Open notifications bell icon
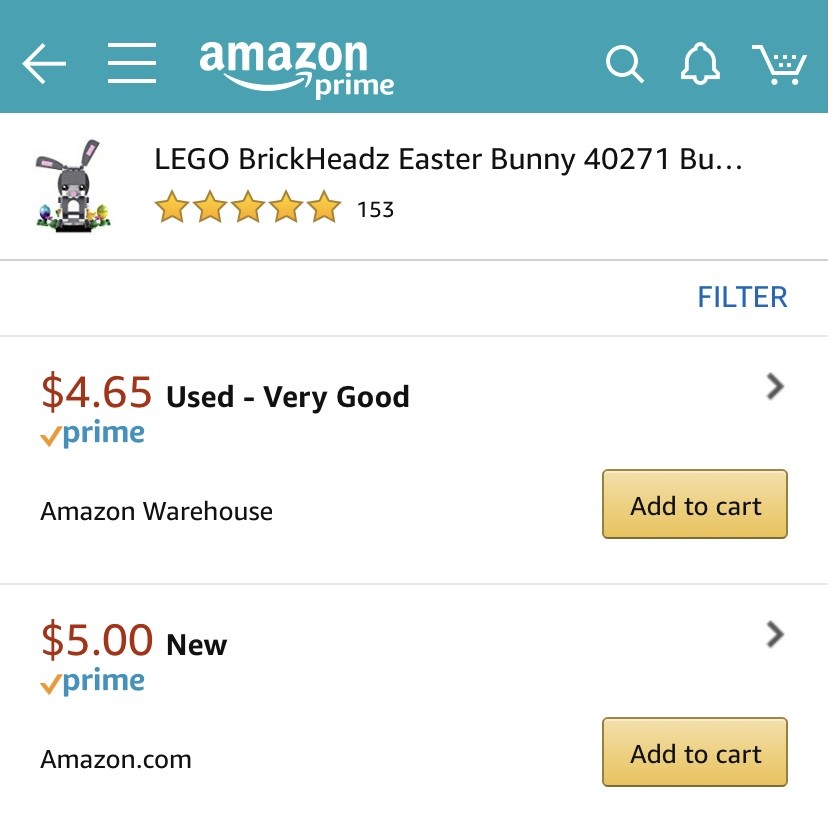The image size is (828, 823). 700,65
